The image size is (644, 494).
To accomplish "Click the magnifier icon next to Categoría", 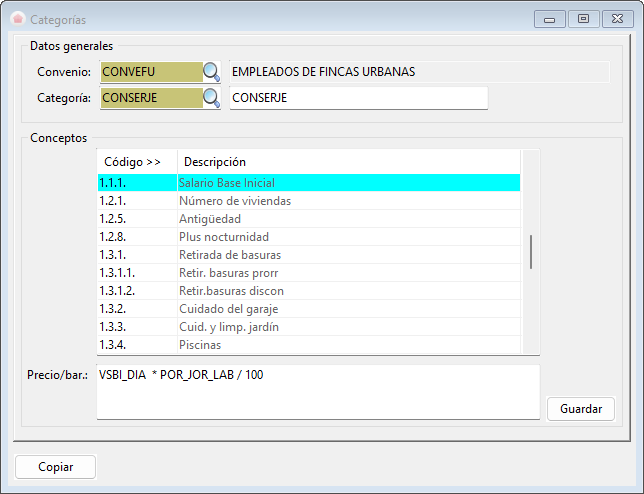I will (x=211, y=98).
